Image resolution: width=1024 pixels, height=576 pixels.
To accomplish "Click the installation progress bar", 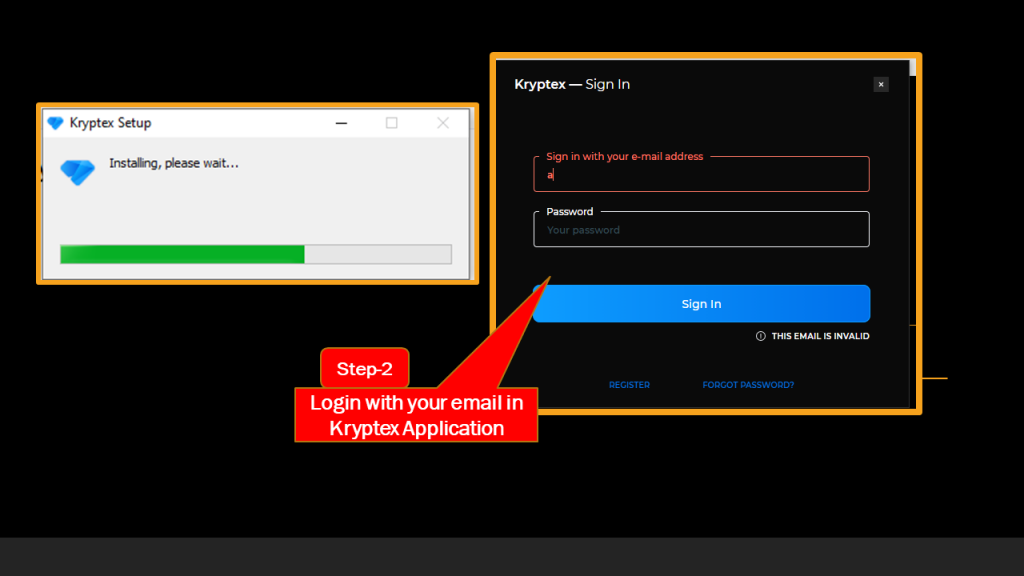I will point(256,254).
